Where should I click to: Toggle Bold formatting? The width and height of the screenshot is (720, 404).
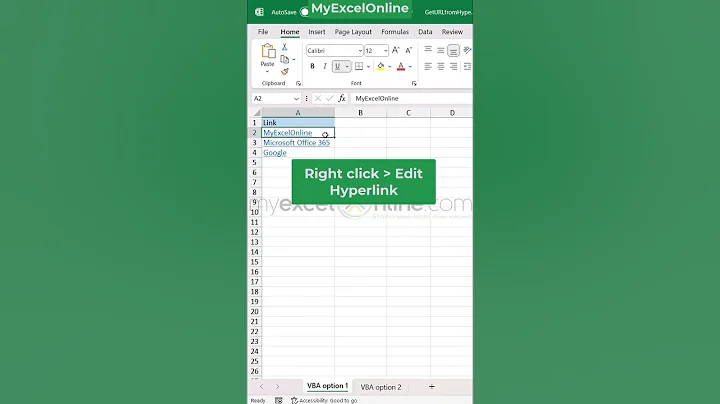click(x=312, y=66)
